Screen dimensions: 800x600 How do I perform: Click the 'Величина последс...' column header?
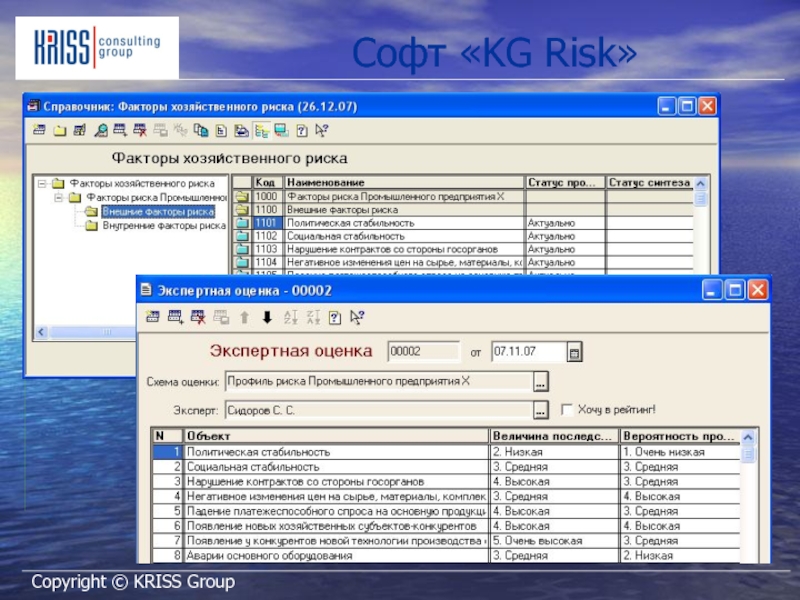point(555,436)
